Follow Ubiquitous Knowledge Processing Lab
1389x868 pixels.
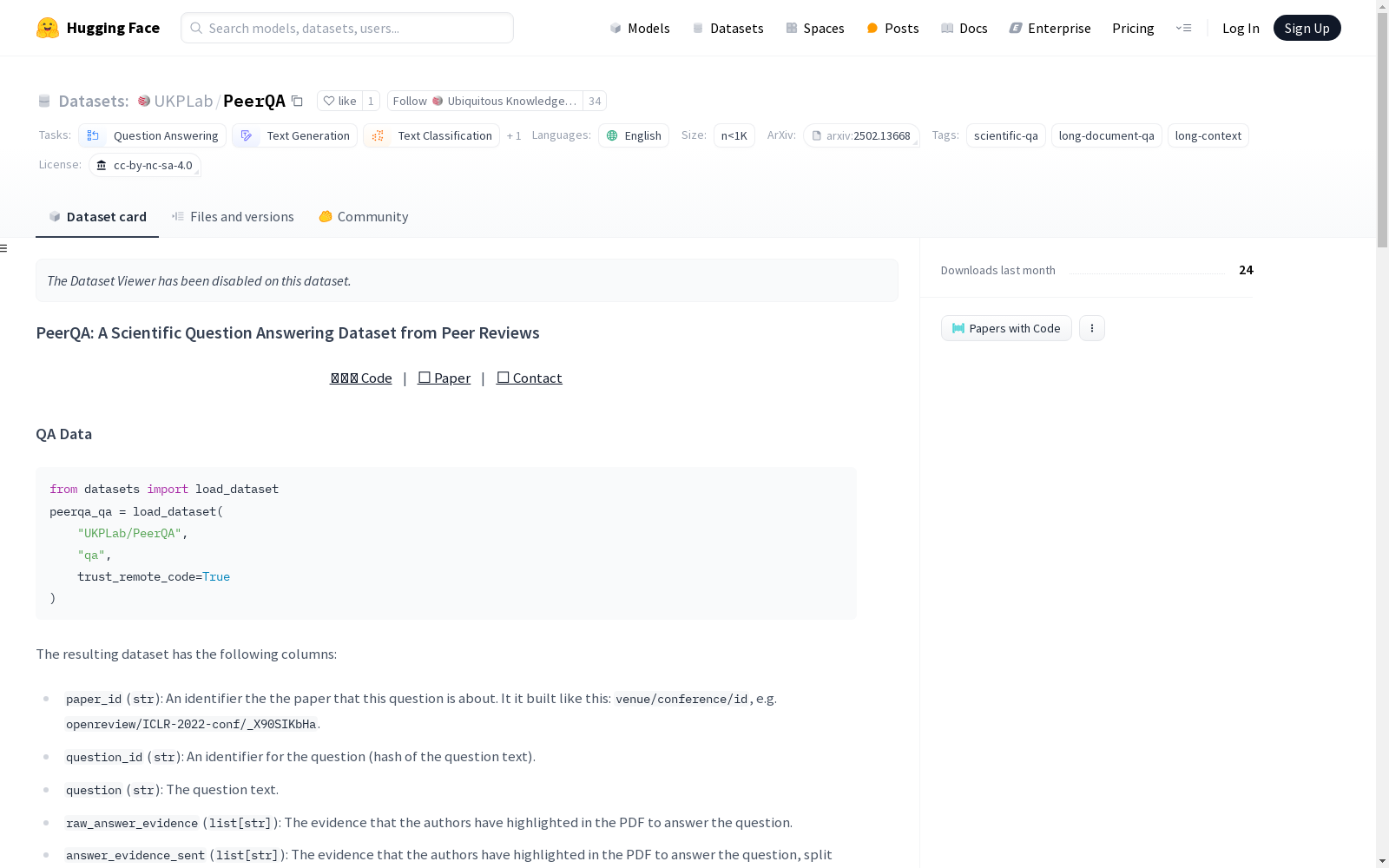pos(484,101)
